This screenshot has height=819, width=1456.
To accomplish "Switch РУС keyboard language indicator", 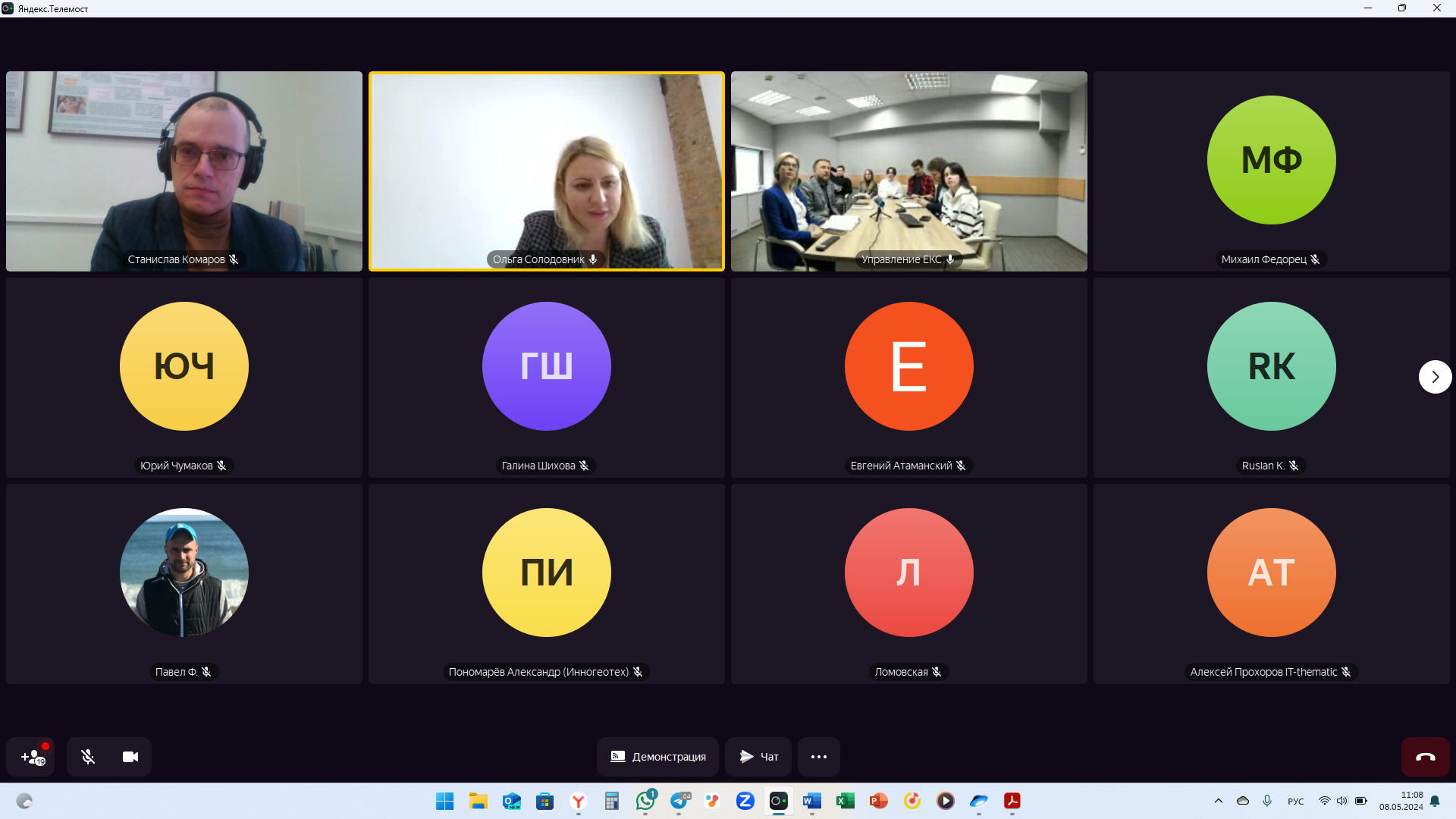I will (x=1296, y=802).
